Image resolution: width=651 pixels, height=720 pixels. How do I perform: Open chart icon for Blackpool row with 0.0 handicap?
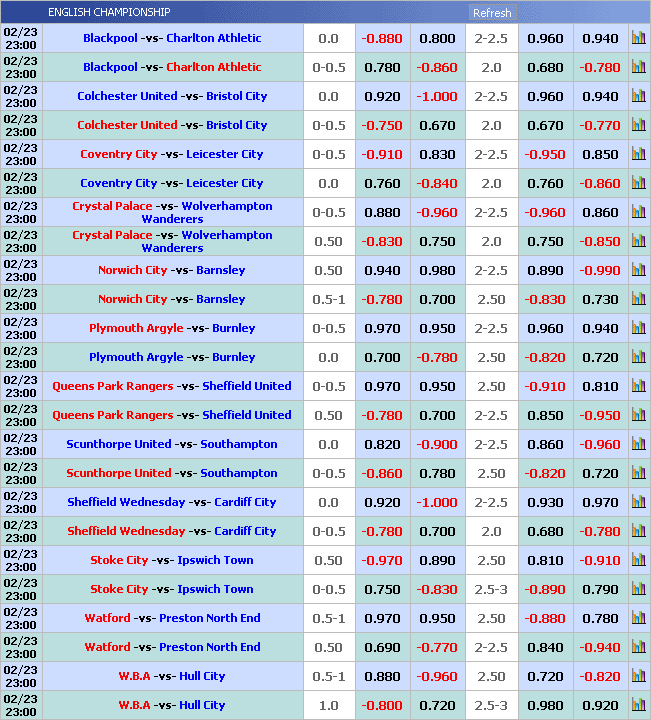coord(638,39)
